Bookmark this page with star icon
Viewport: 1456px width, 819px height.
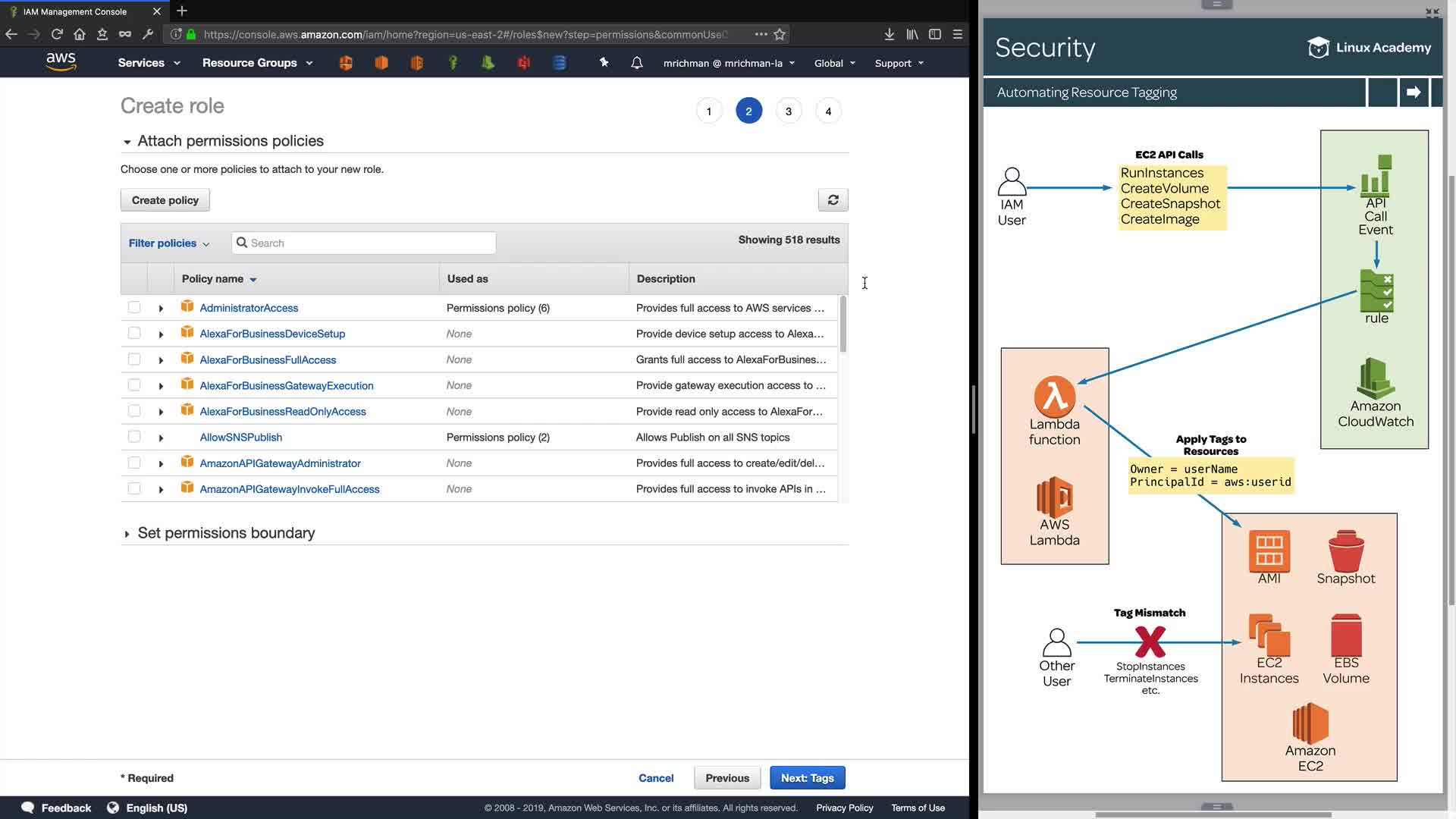tap(780, 34)
